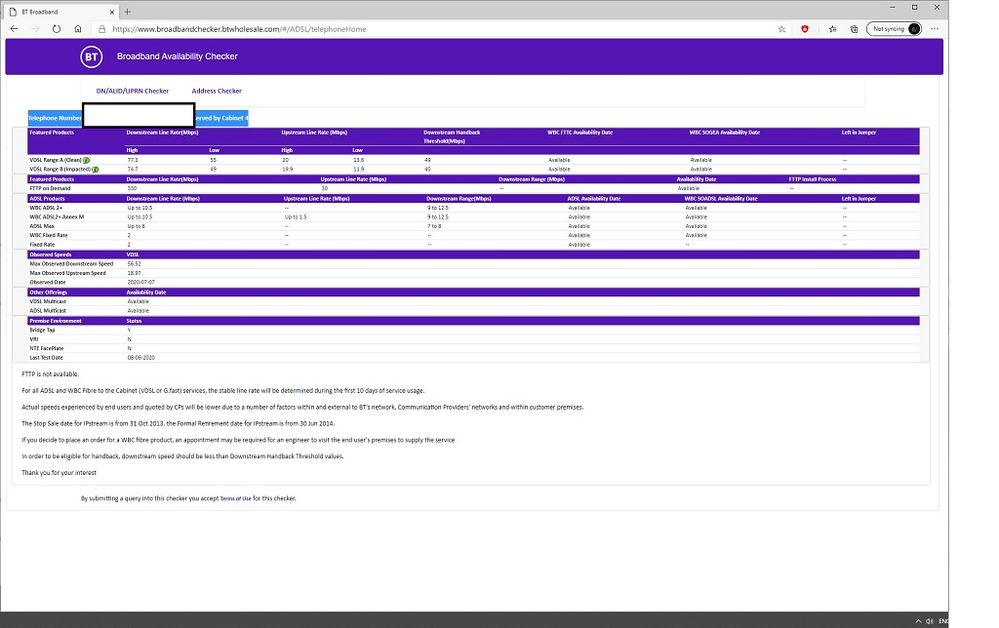The height and width of the screenshot is (628, 999).
Task: Add this page to favorites with the star
Action: pos(782,29)
